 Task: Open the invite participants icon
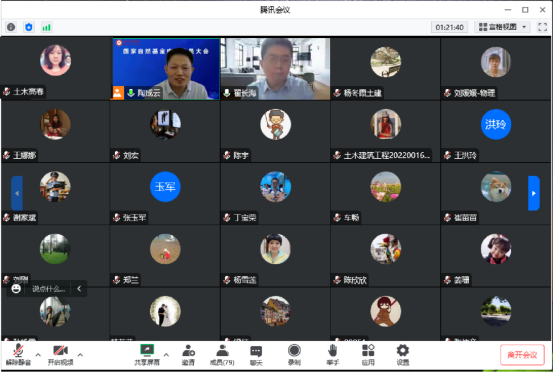188,355
